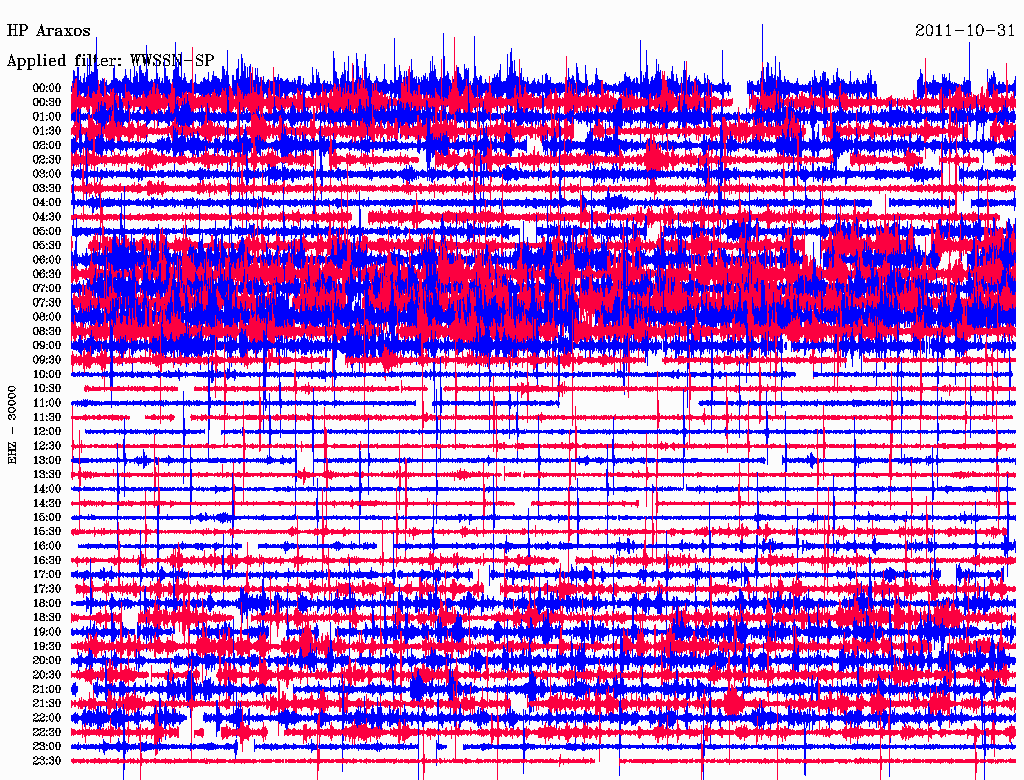The width and height of the screenshot is (1024, 780).
Task: Select the 15:00 time label
Action: pos(47,517)
